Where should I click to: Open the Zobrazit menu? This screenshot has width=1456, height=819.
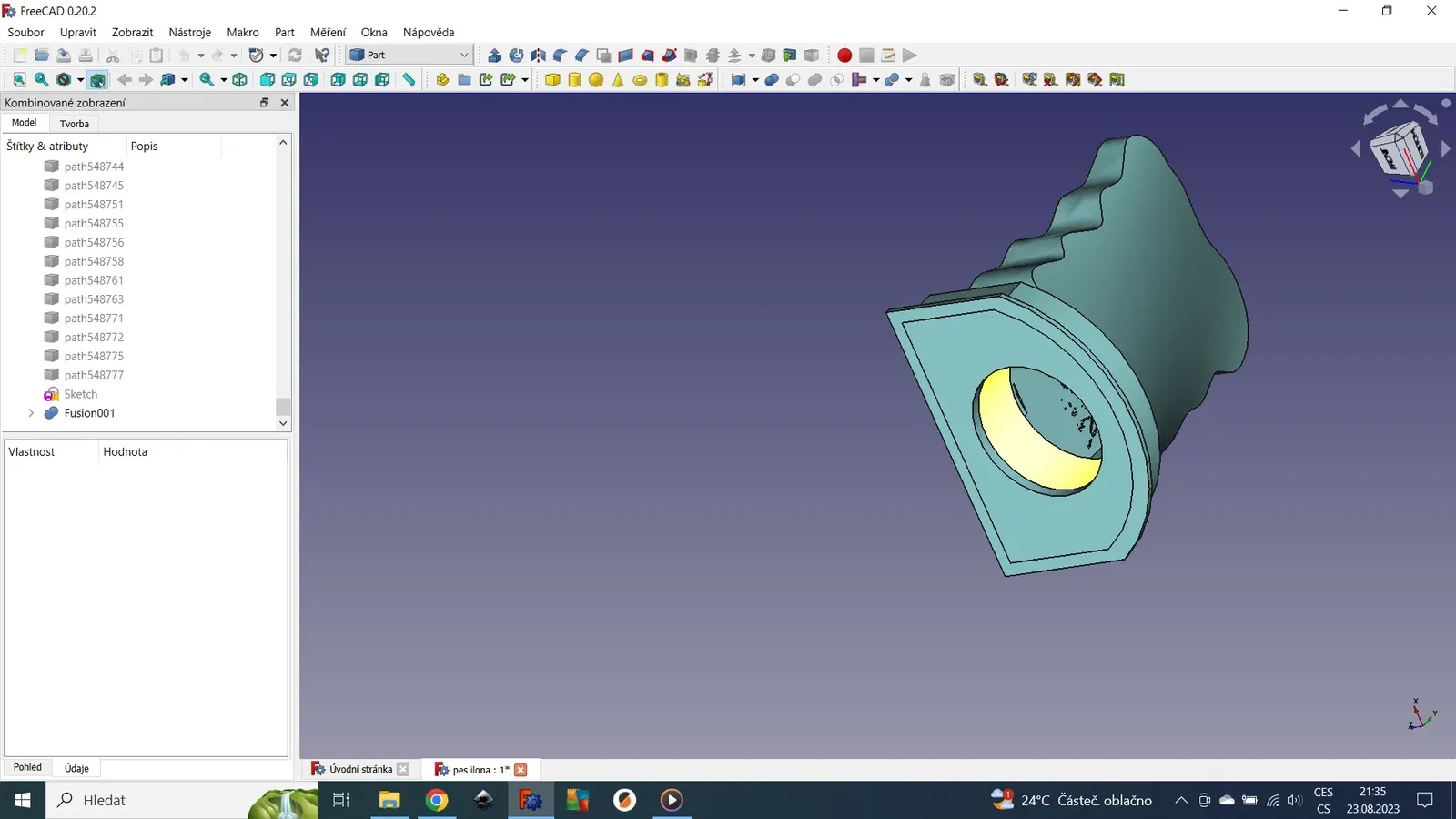tap(133, 32)
